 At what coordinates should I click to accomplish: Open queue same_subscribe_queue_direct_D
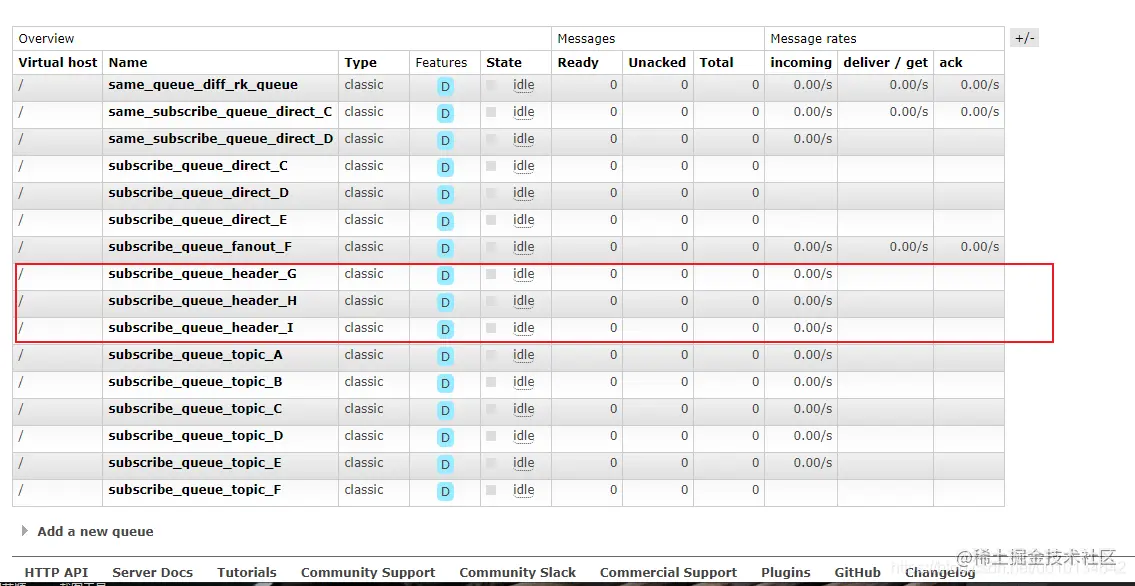pyautogui.click(x=221, y=138)
